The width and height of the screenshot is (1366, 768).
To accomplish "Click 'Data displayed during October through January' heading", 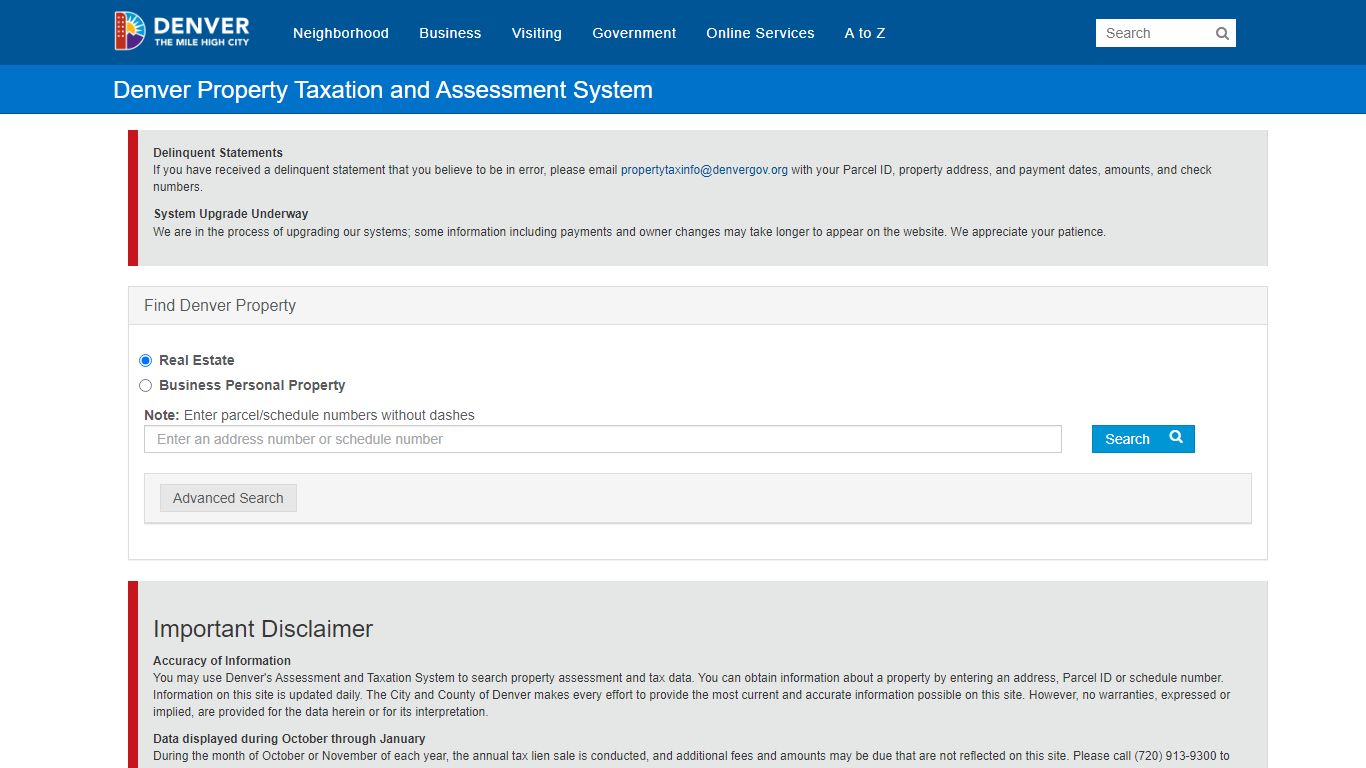I will point(289,739).
